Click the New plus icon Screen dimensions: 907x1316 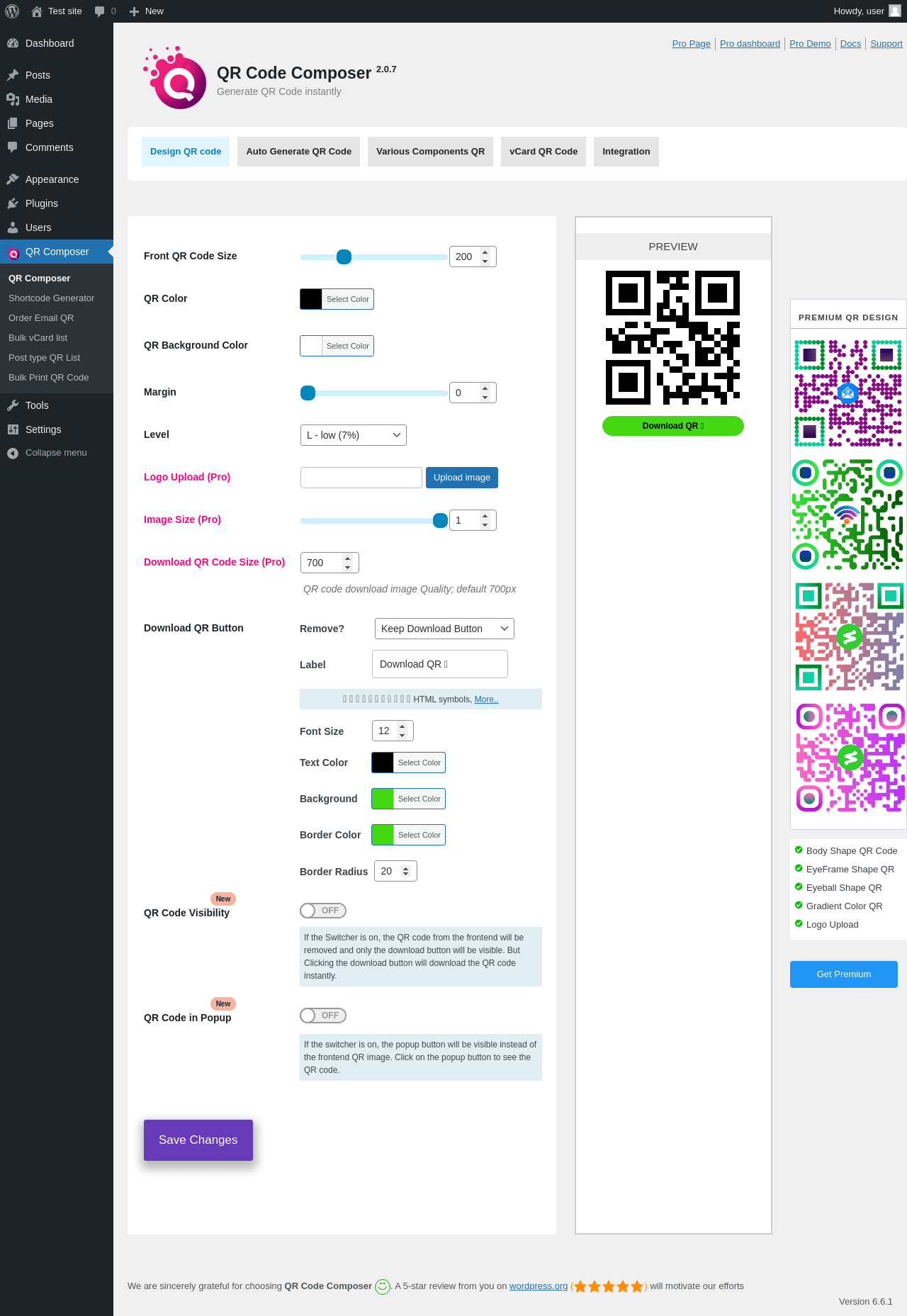134,11
